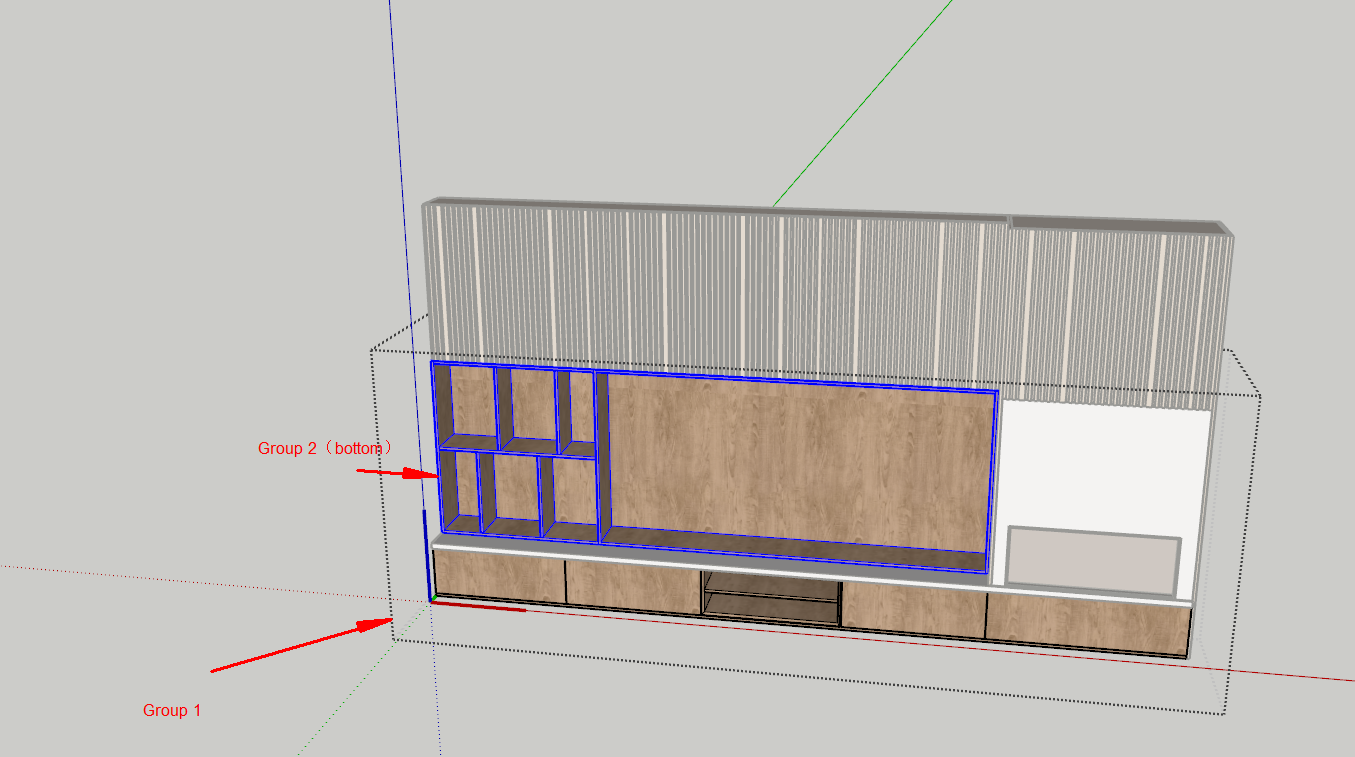This screenshot has height=757, width=1355.
Task: Click the "Group 2 (bottom)" red text label
Action: click(324, 448)
